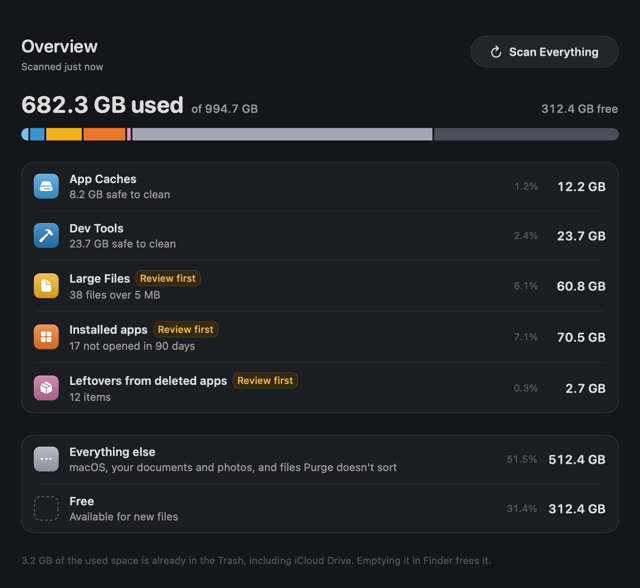640x588 pixels.
Task: Click the Scan Everything button
Action: [544, 52]
